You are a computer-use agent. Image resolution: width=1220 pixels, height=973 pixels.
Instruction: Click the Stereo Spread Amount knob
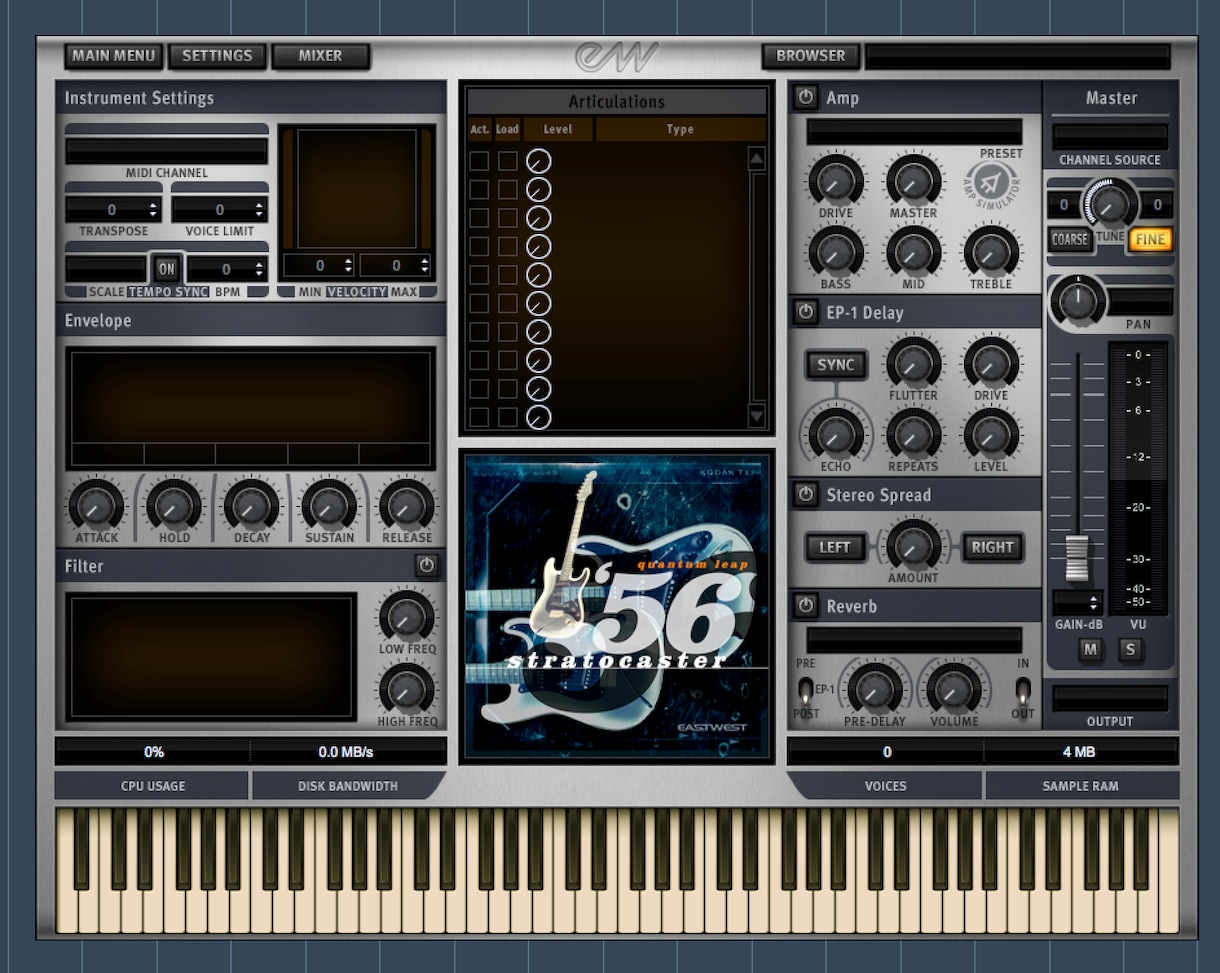[x=913, y=546]
